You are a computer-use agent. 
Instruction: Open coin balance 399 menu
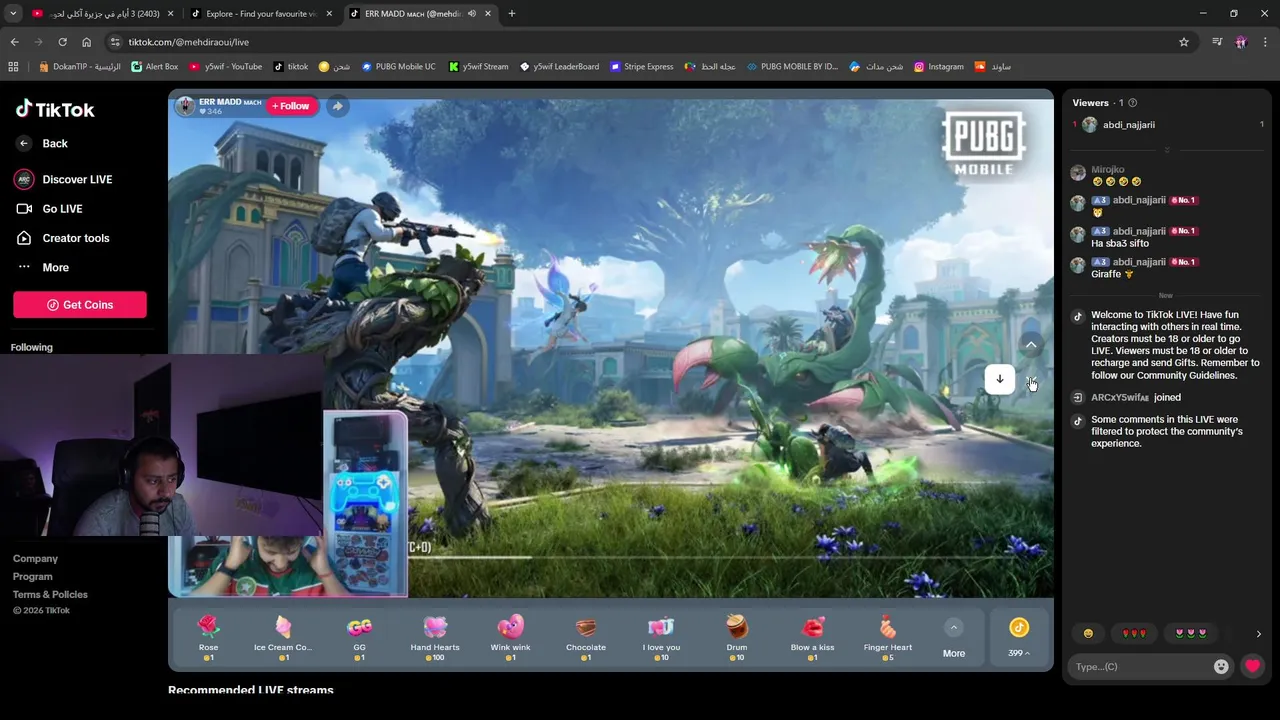point(1019,638)
